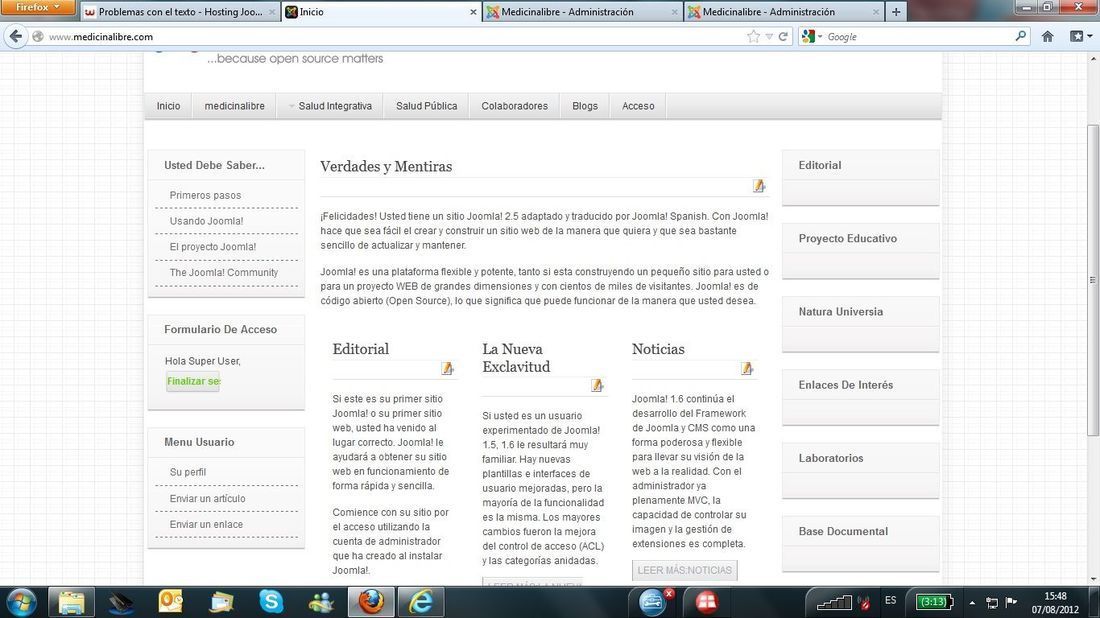Bookmark this page with the star icon
Screen dimensions: 1100x618
(x=753, y=36)
